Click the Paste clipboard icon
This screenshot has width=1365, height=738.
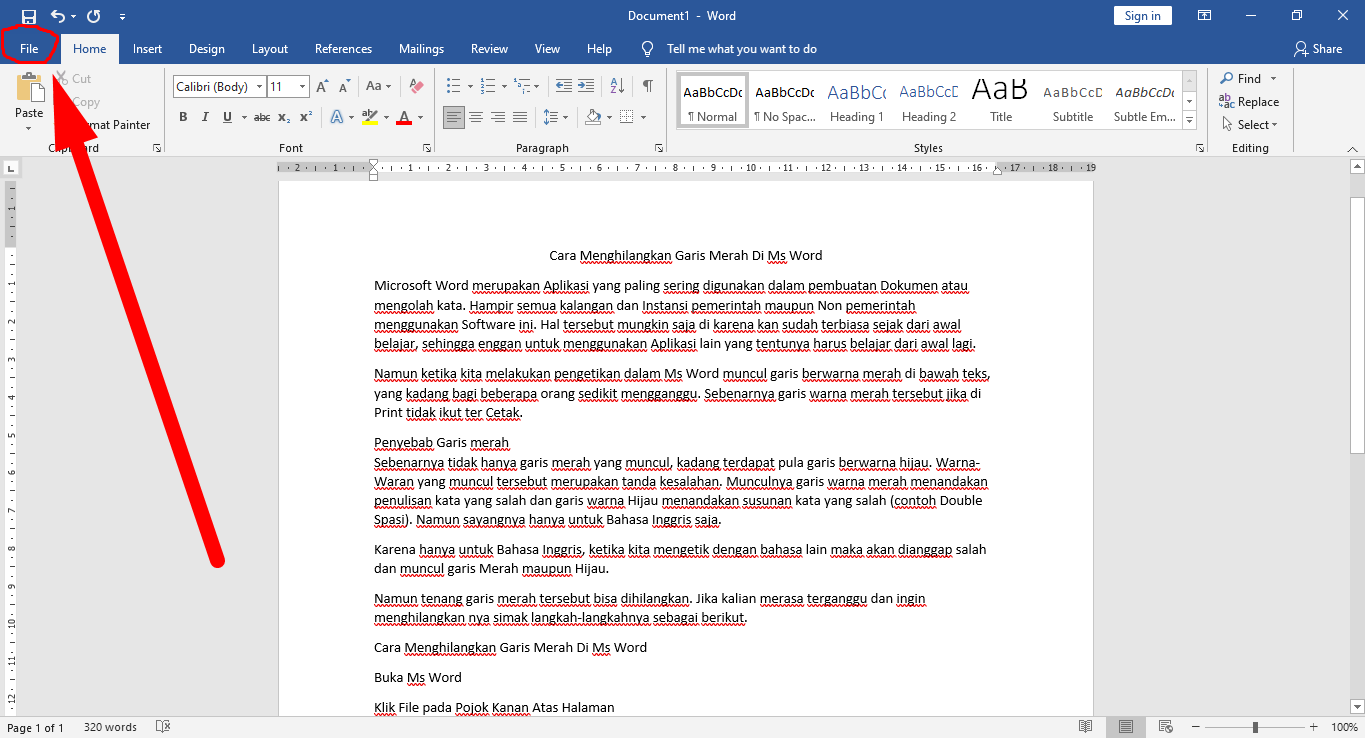29,88
